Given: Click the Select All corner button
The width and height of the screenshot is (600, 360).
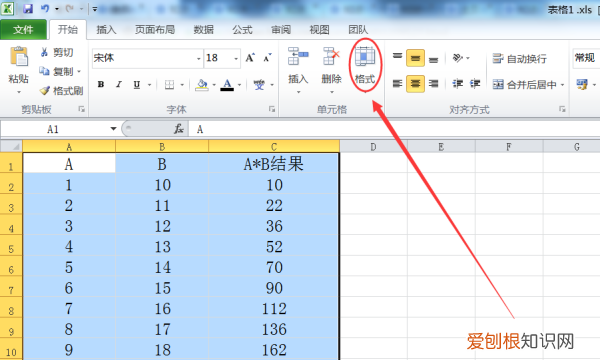Looking at the screenshot, I should (x=11, y=147).
